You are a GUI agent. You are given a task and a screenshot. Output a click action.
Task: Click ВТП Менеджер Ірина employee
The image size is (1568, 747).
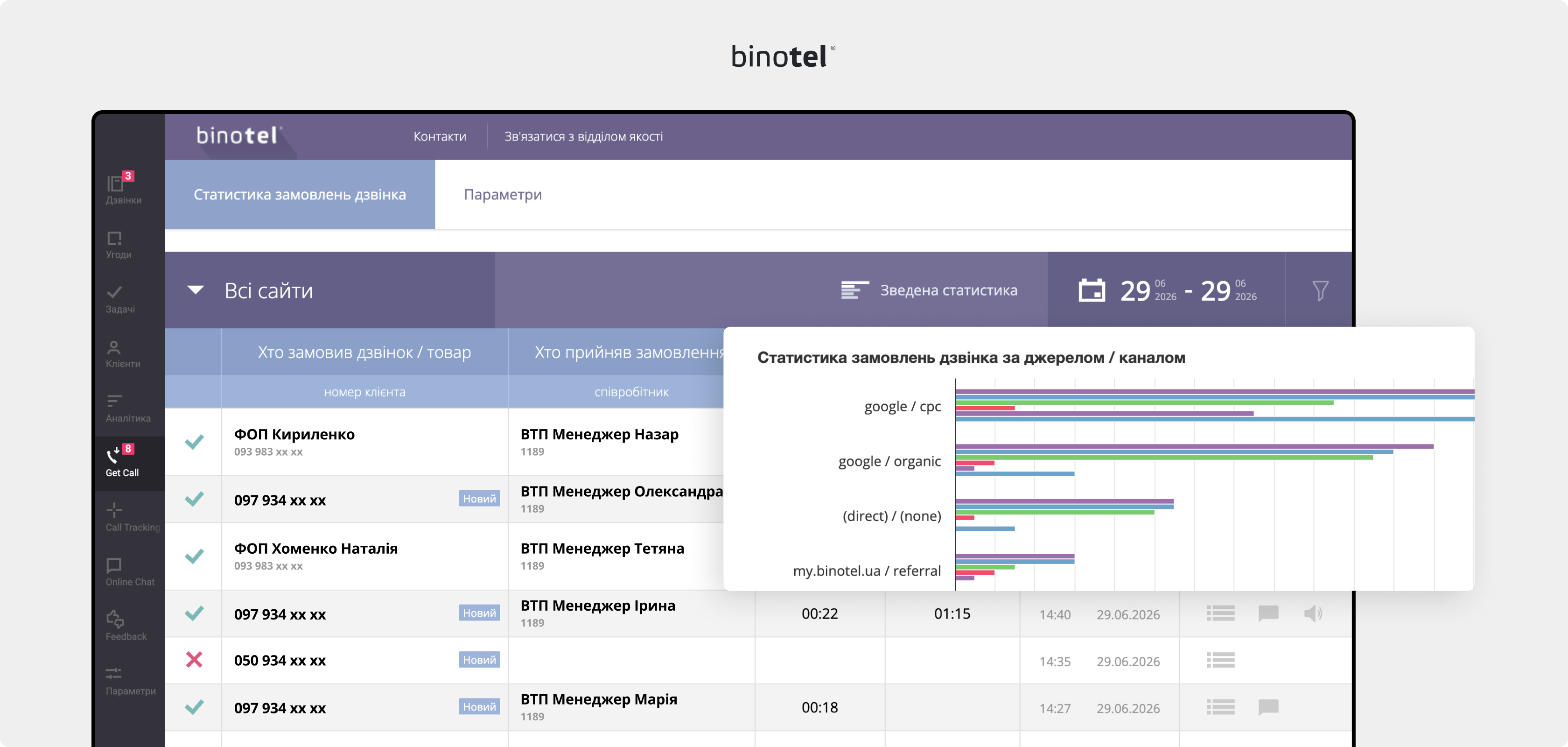click(x=598, y=606)
